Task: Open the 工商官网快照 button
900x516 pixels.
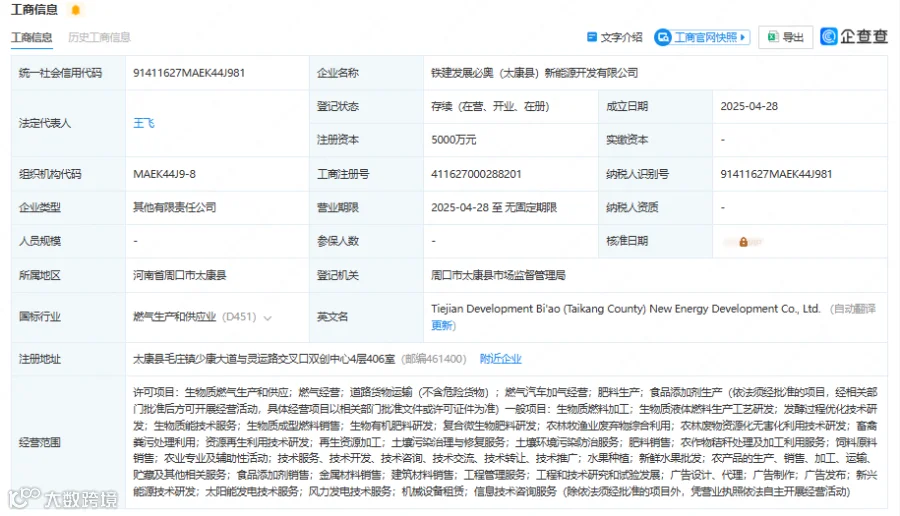Action: (x=702, y=37)
